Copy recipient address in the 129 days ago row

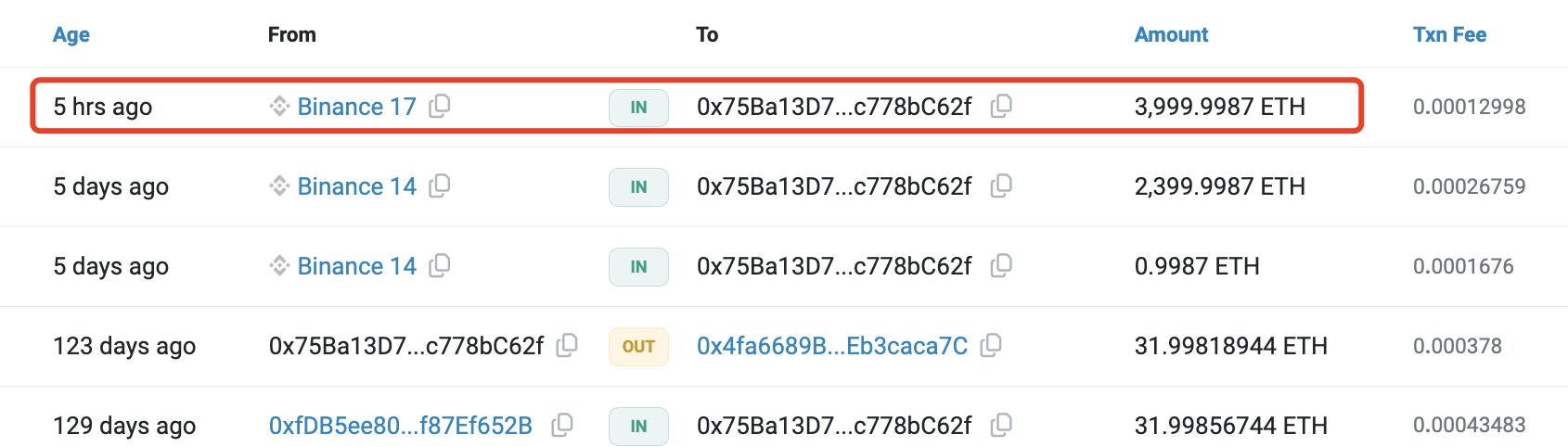point(1001,425)
